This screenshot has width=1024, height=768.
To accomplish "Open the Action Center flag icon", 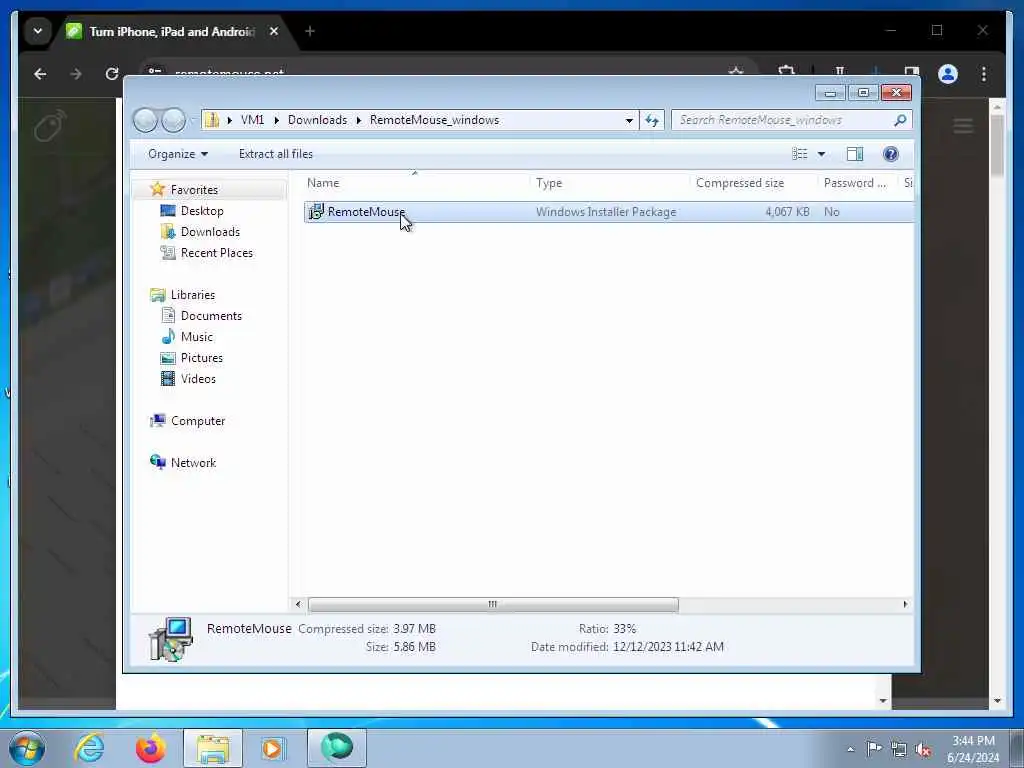I will pos(874,750).
